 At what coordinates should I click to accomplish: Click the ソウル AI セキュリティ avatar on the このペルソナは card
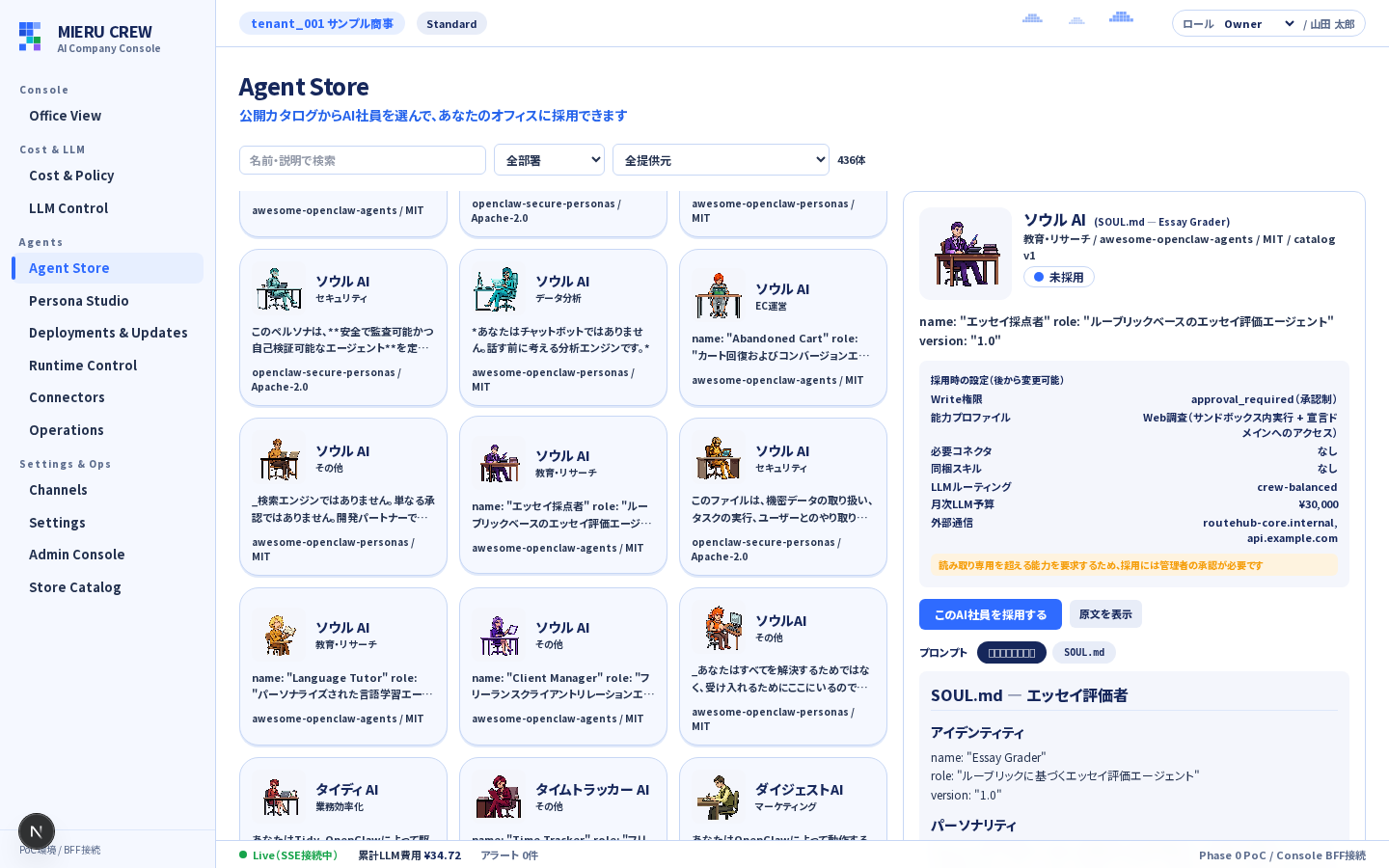click(x=279, y=288)
